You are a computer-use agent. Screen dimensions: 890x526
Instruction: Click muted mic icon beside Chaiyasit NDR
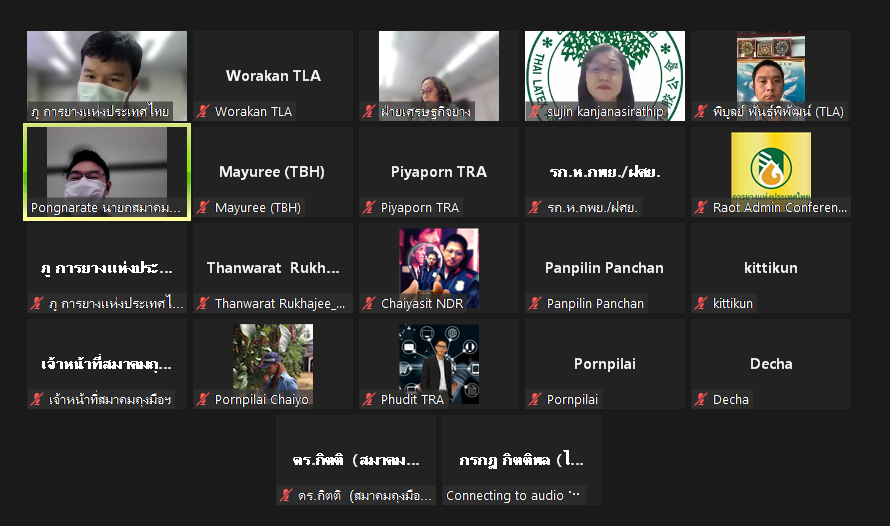(369, 303)
